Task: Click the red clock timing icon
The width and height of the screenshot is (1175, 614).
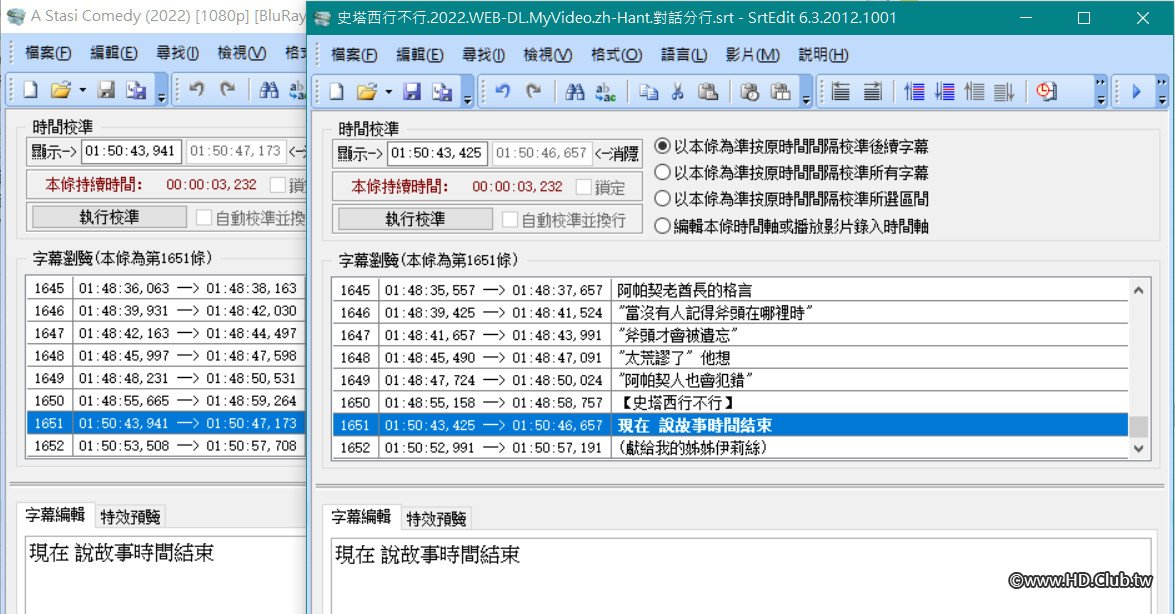Action: [1046, 91]
